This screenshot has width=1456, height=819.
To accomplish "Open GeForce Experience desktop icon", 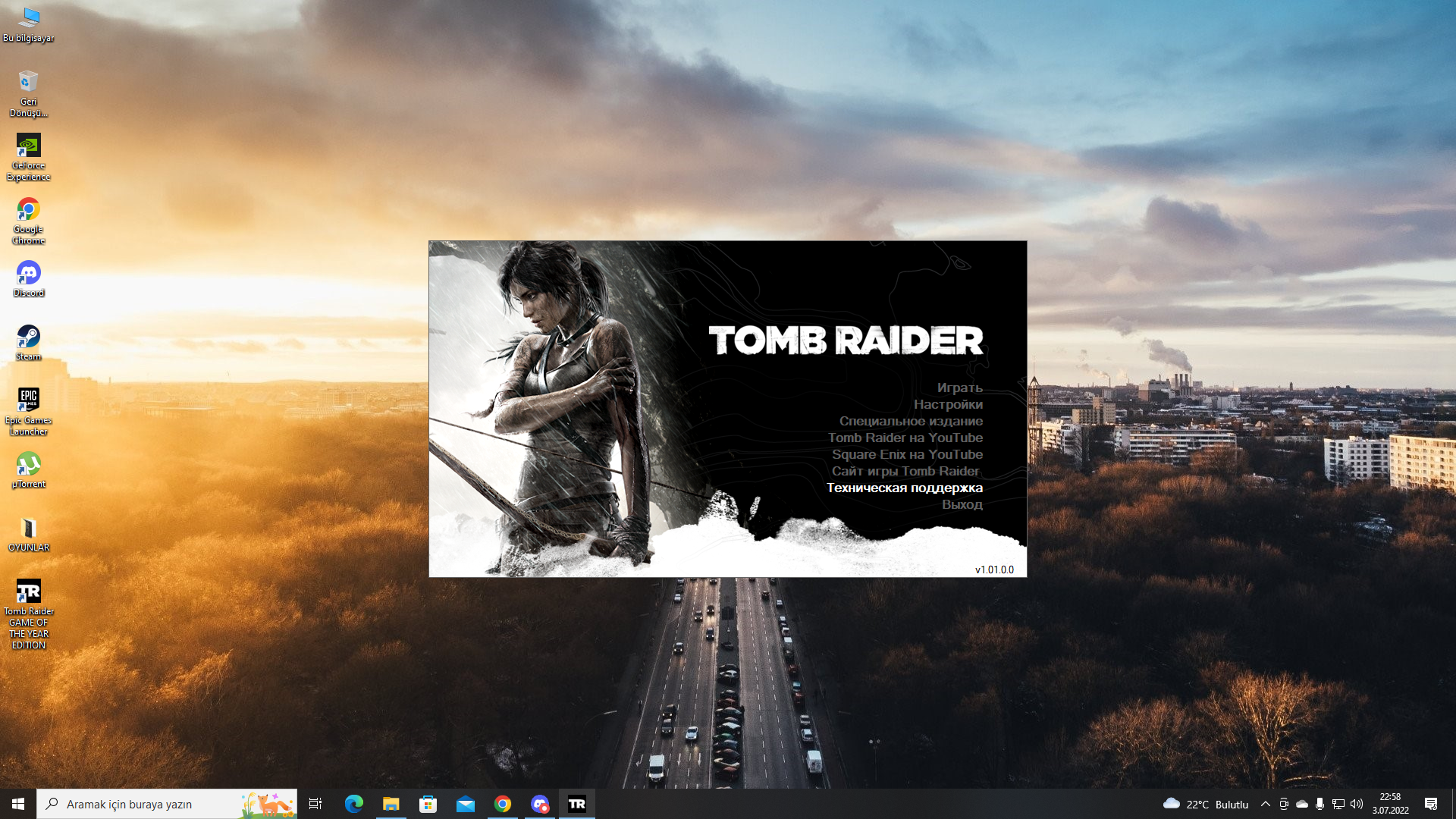I will [28, 146].
